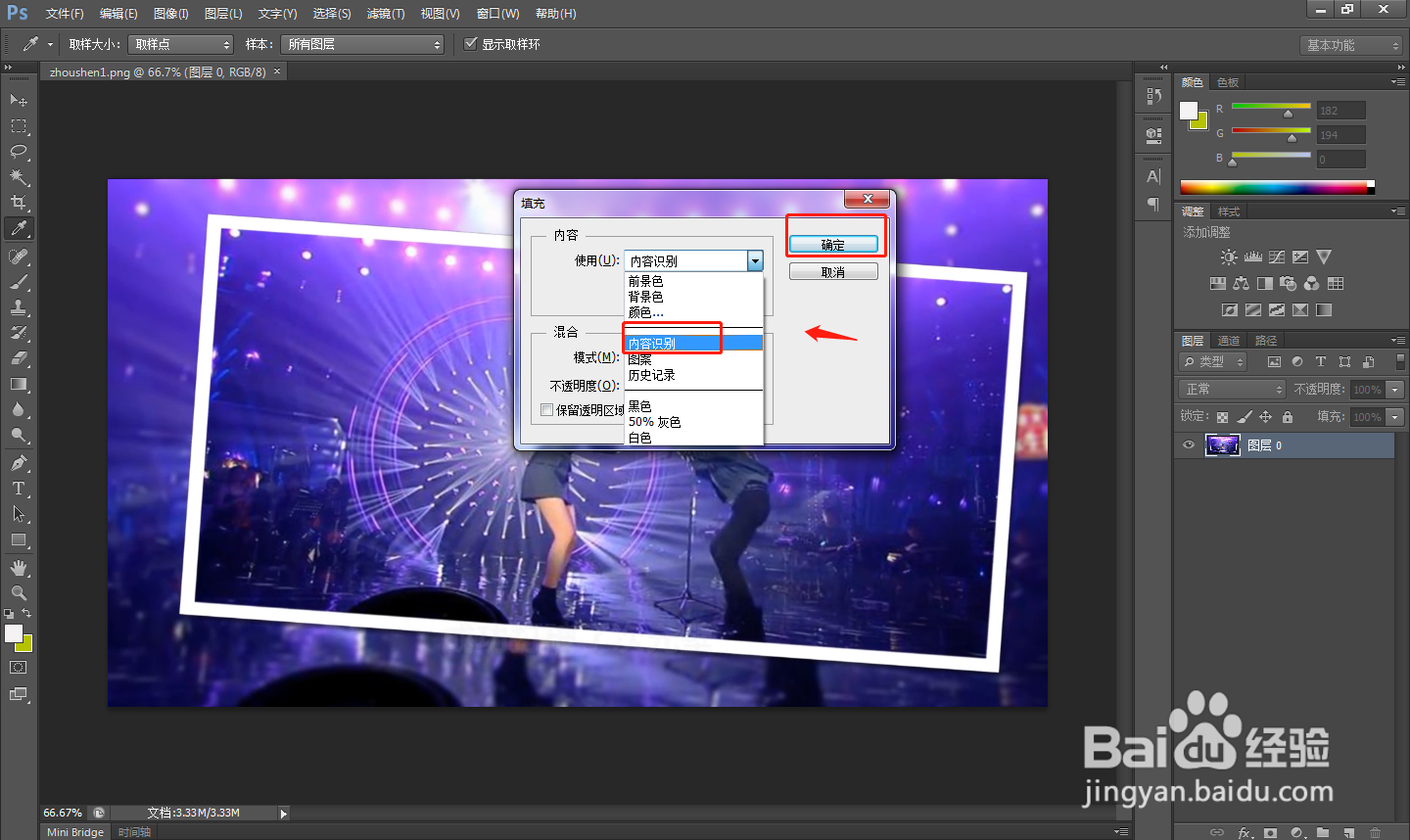
Task: Pick a color from the spectrum ramp
Action: pos(1277,187)
